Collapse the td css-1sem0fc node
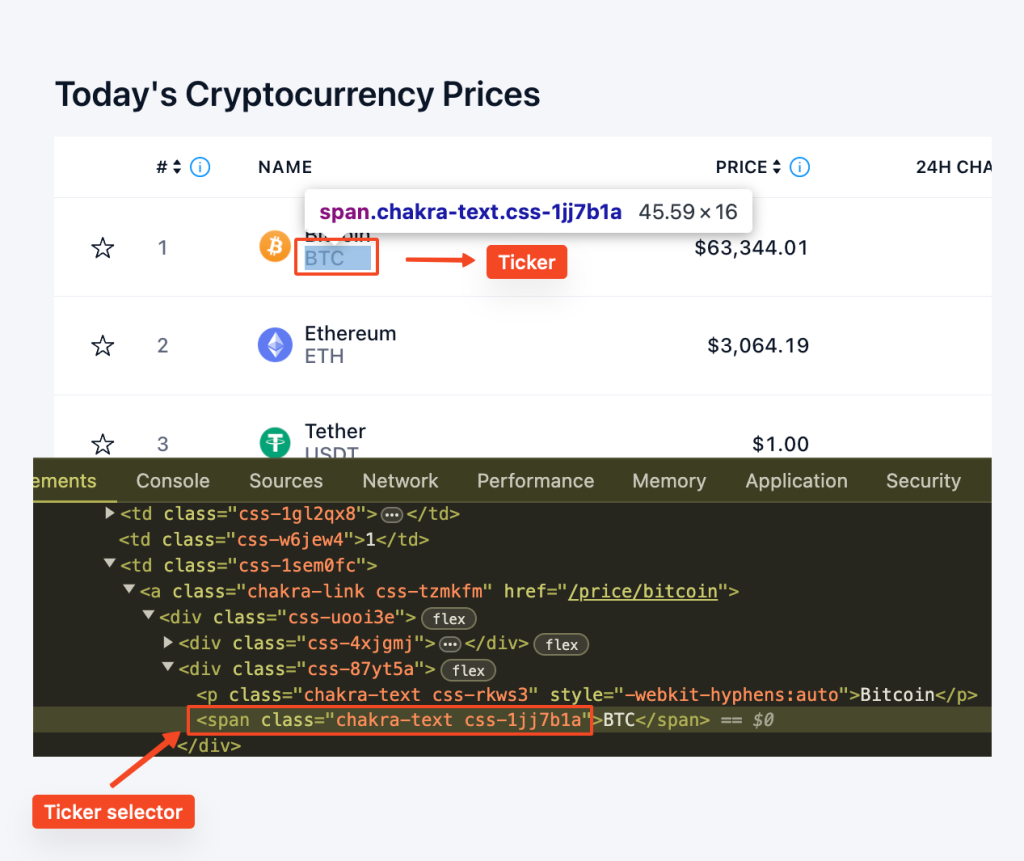Image resolution: width=1024 pixels, height=861 pixels. tap(109, 564)
